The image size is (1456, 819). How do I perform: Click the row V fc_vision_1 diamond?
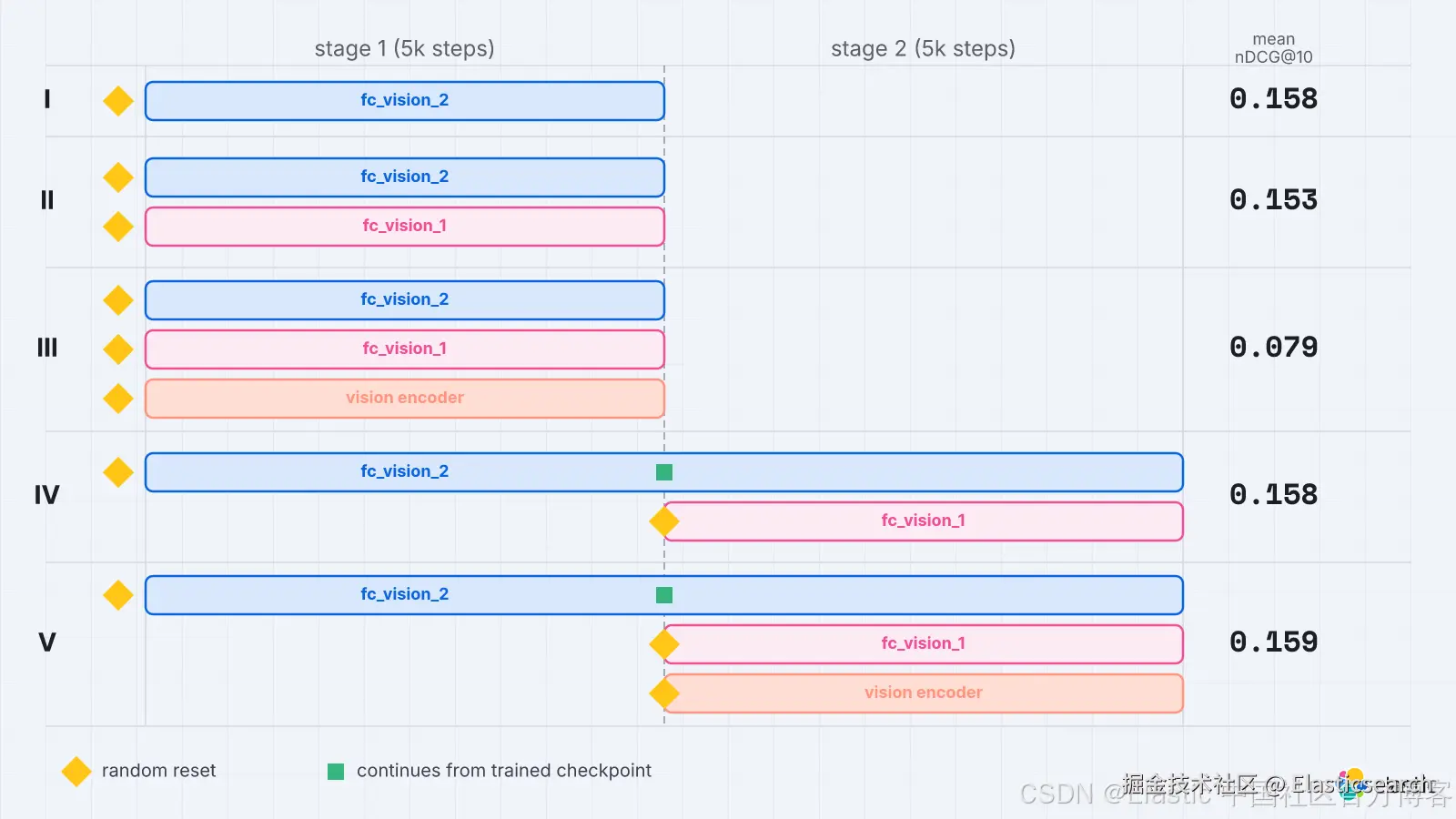point(664,644)
